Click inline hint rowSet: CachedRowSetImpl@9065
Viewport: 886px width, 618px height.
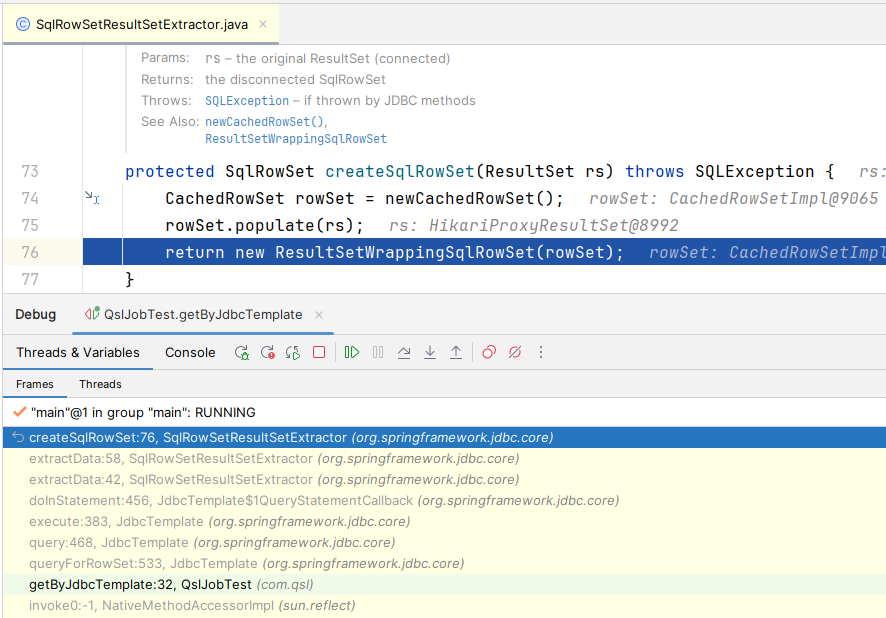(733, 198)
